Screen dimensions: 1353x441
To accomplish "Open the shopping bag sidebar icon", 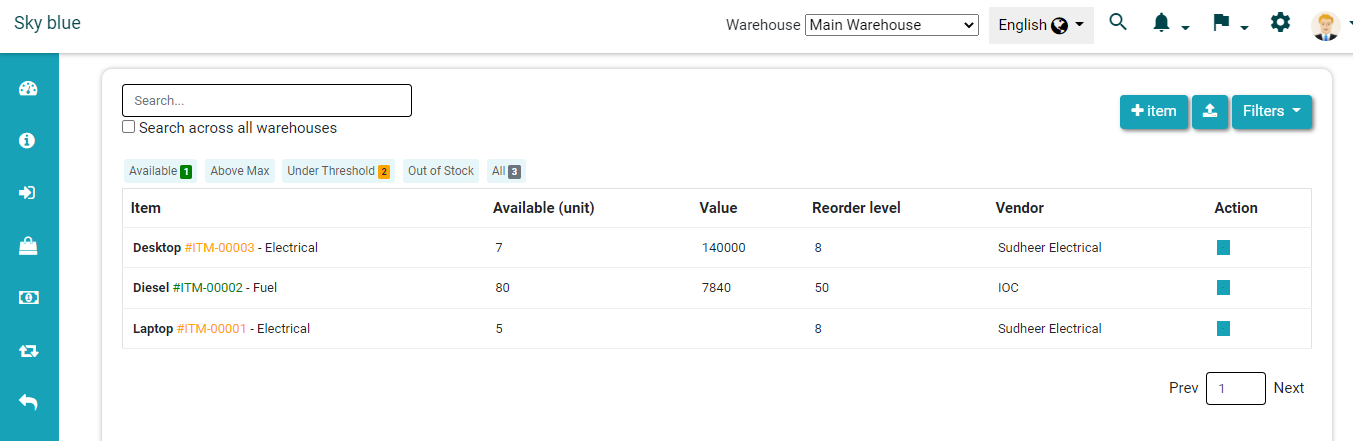I will [28, 246].
